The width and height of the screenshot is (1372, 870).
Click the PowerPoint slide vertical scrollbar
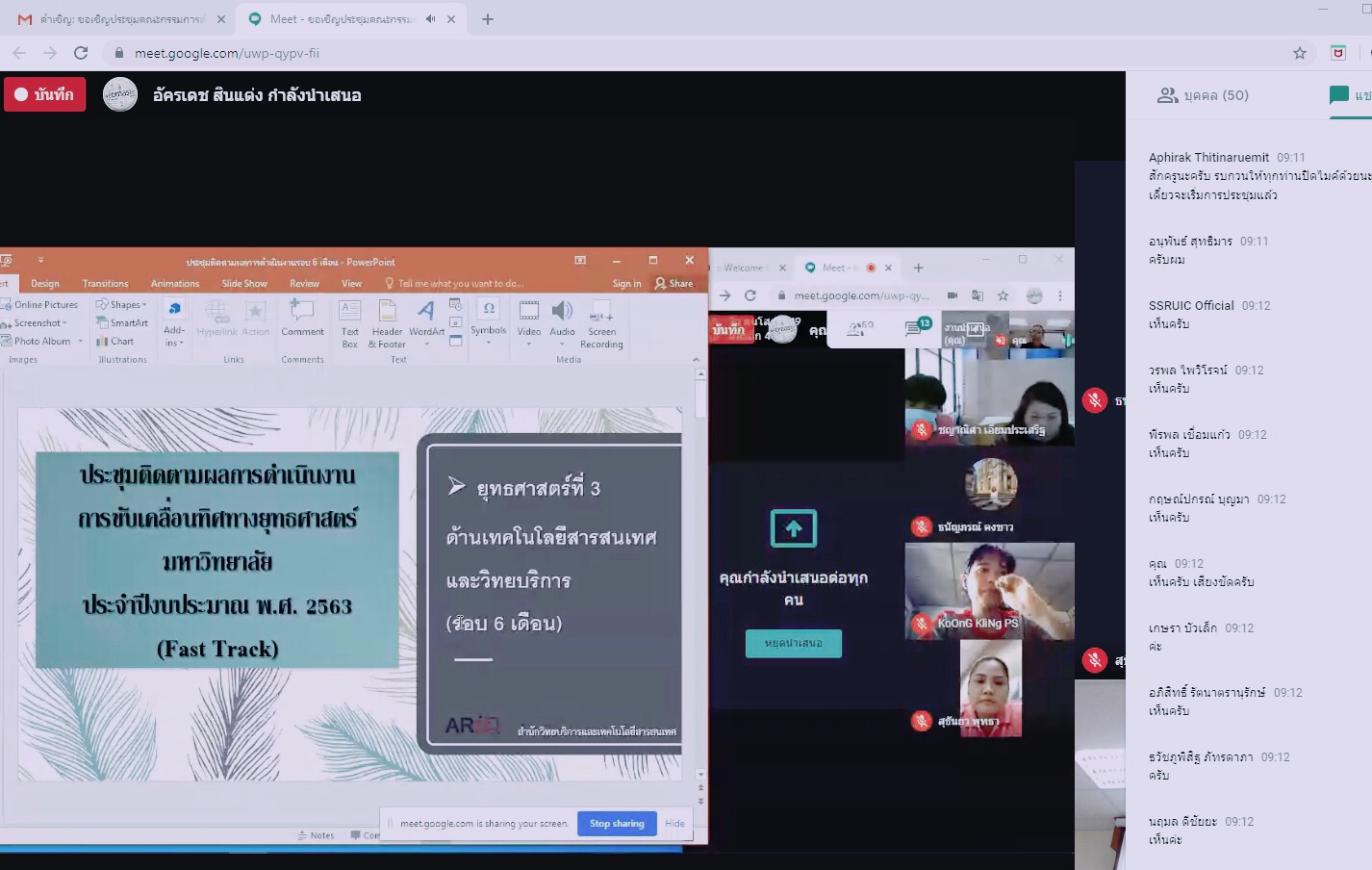point(700,577)
